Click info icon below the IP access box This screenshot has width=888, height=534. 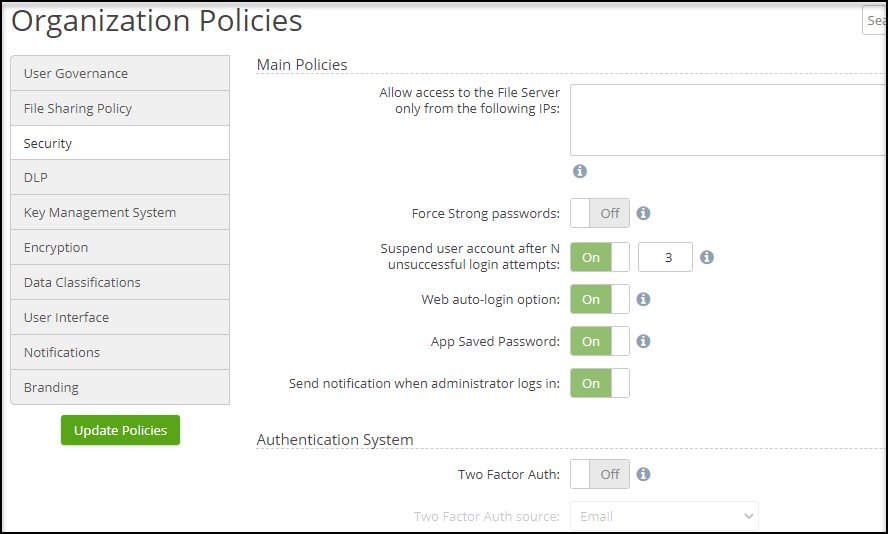pos(580,171)
